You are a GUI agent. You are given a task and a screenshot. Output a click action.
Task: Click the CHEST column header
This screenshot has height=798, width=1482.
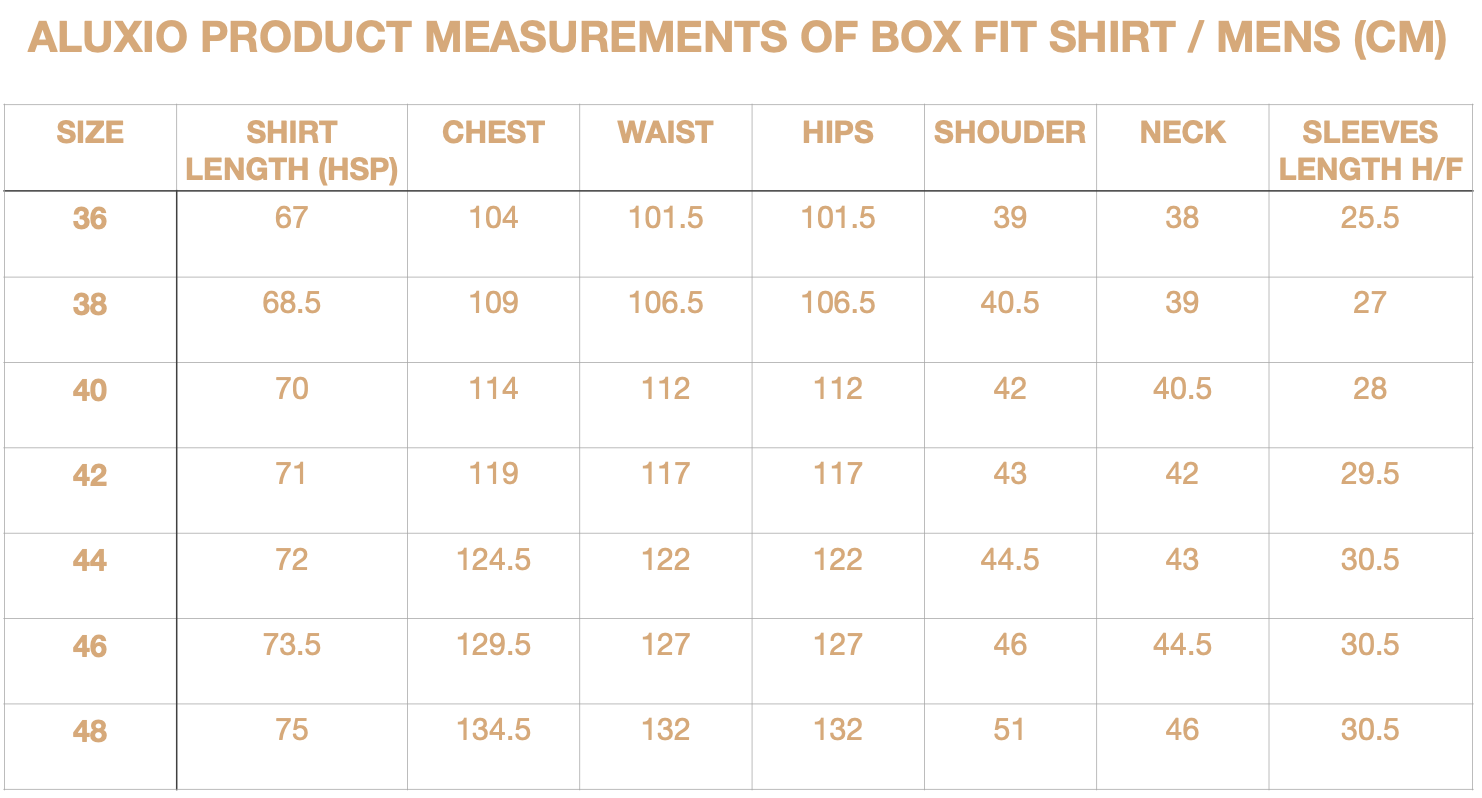tap(494, 133)
